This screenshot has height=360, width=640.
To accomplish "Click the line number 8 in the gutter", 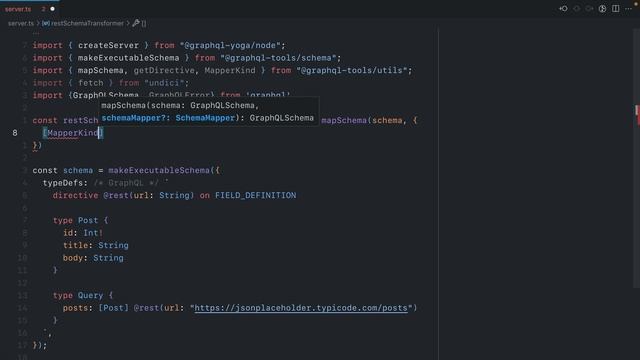I will [15, 133].
